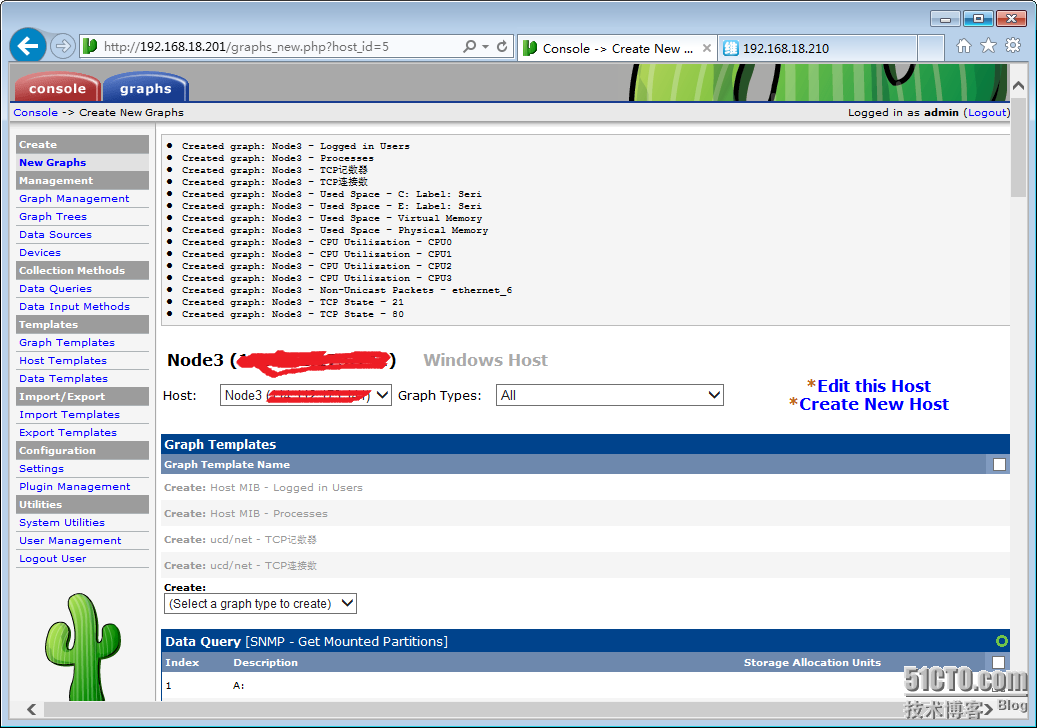This screenshot has width=1037, height=728.
Task: Open browser tools gear icon
Action: 1013,46
